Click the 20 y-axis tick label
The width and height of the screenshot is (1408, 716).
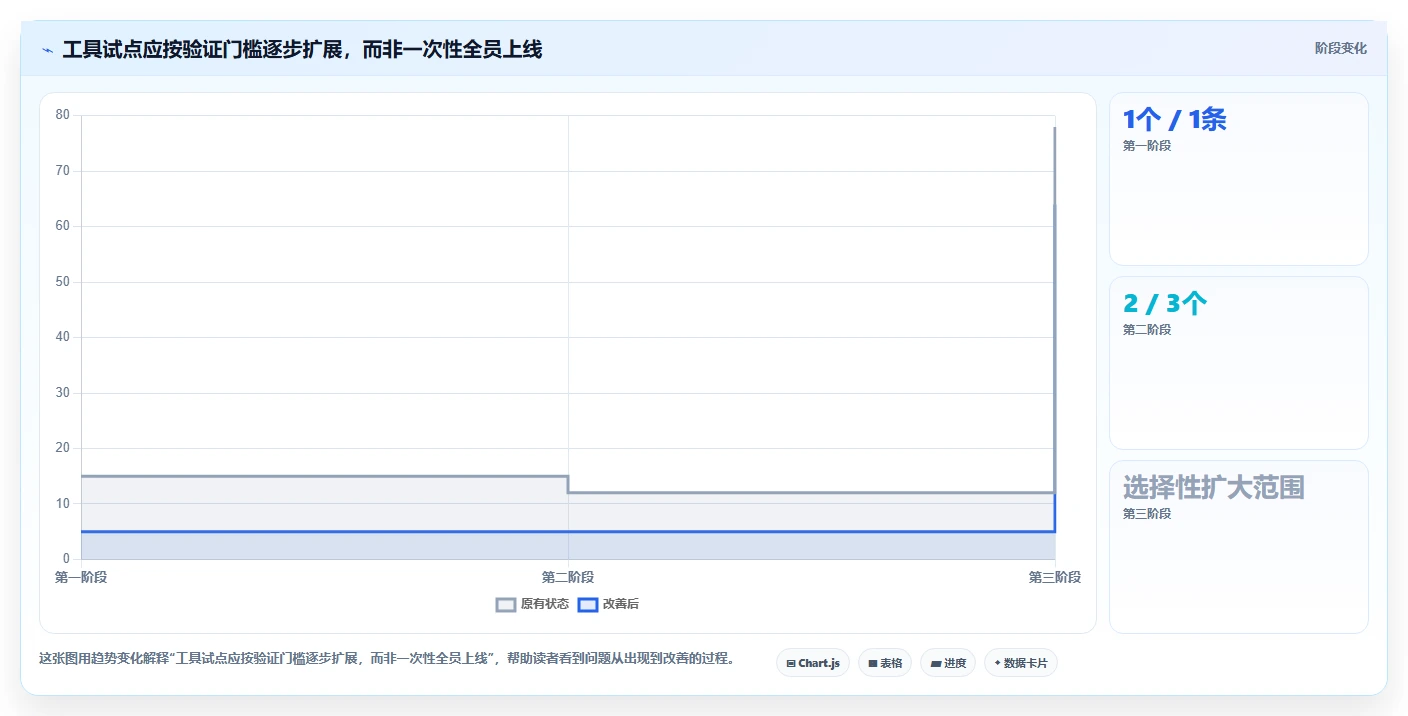62,448
